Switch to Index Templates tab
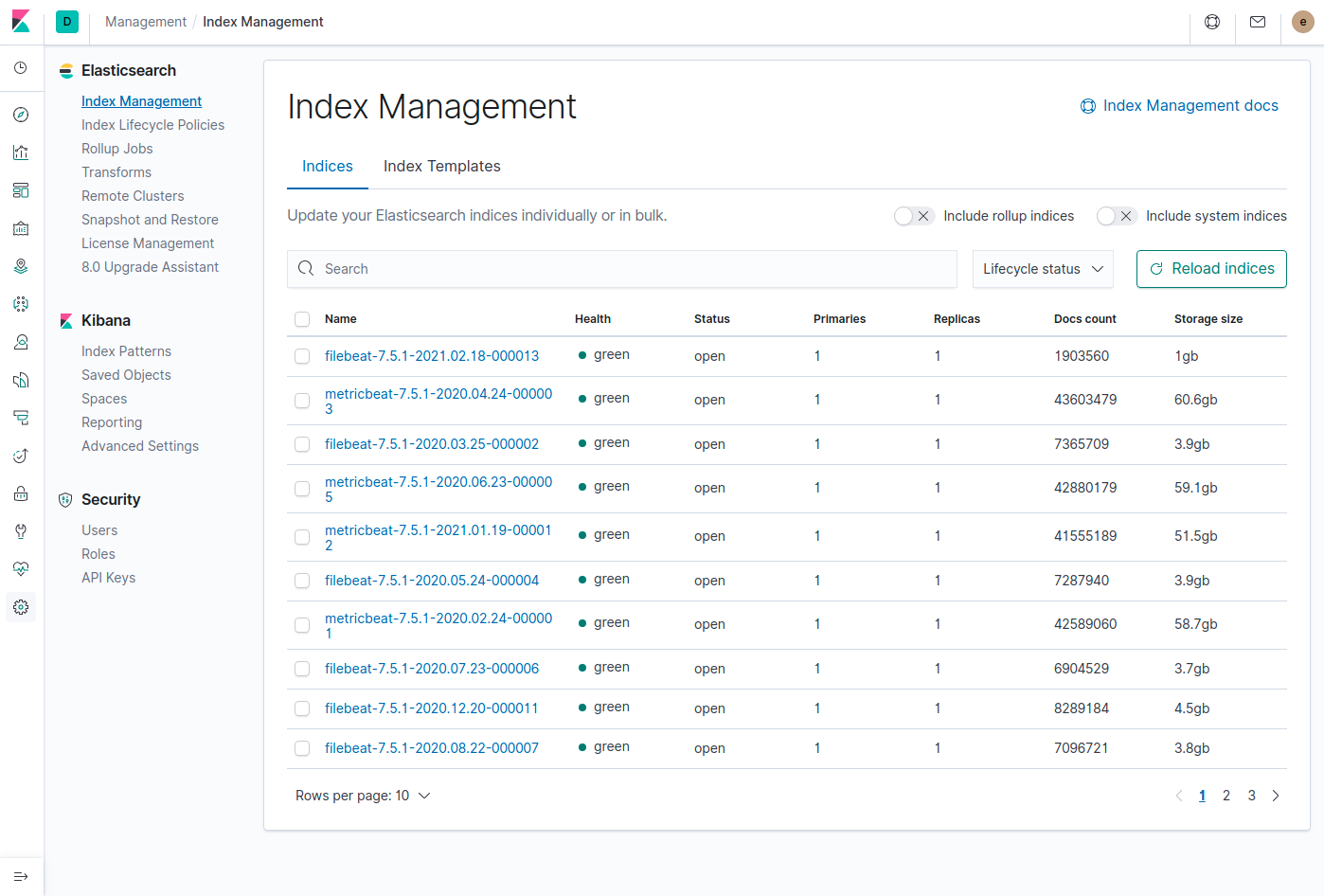 tap(442, 167)
